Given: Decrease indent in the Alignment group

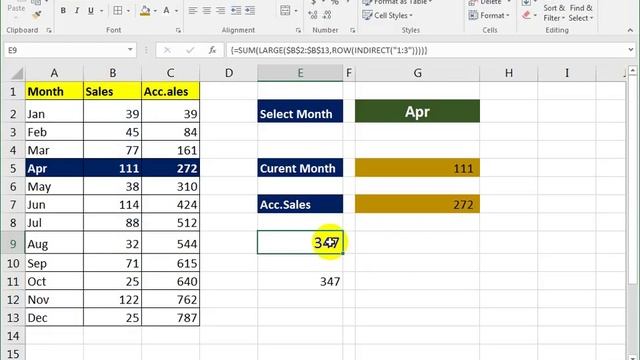Looking at the screenshot, I should (236, 11).
